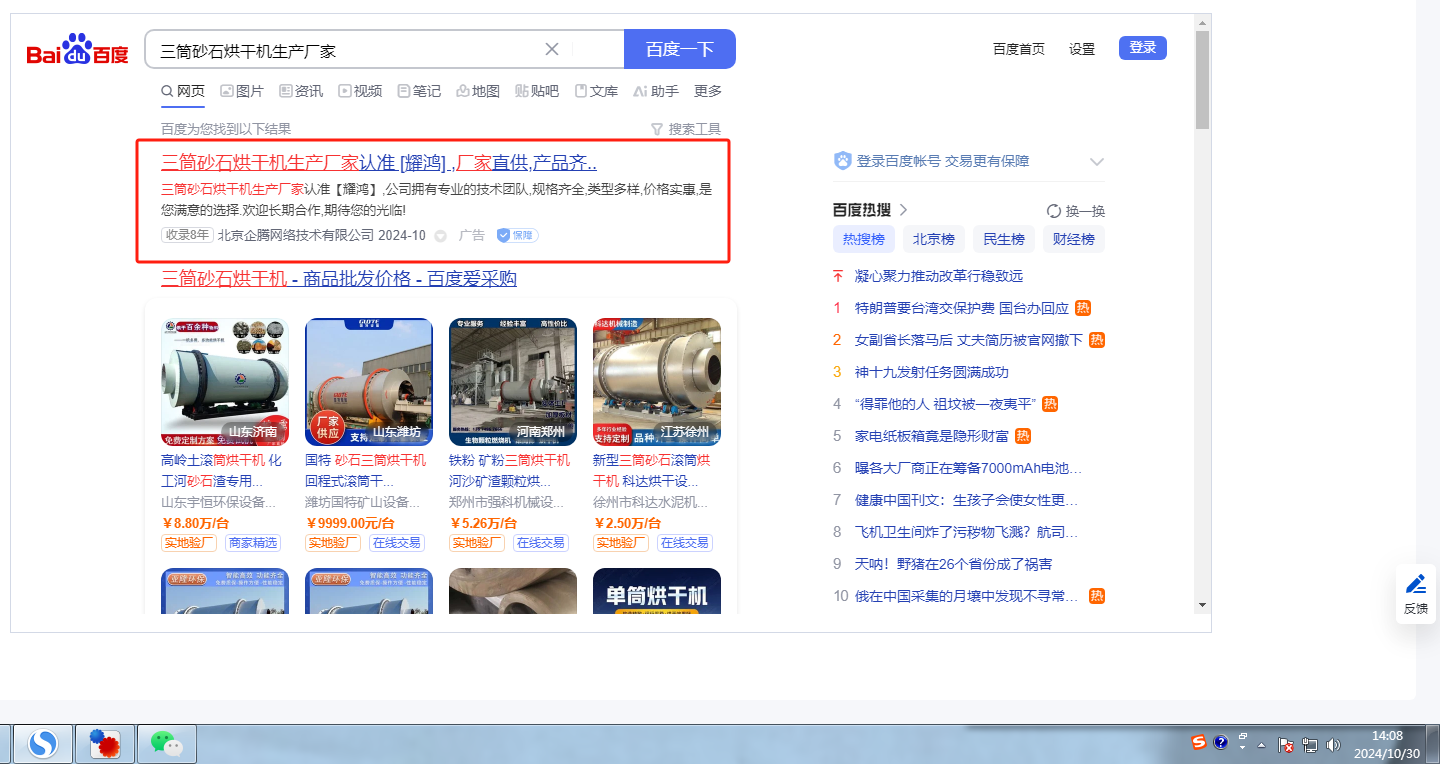Screen dimensions: 1440x764
Task: Select the 北京榜 tab
Action: (934, 239)
